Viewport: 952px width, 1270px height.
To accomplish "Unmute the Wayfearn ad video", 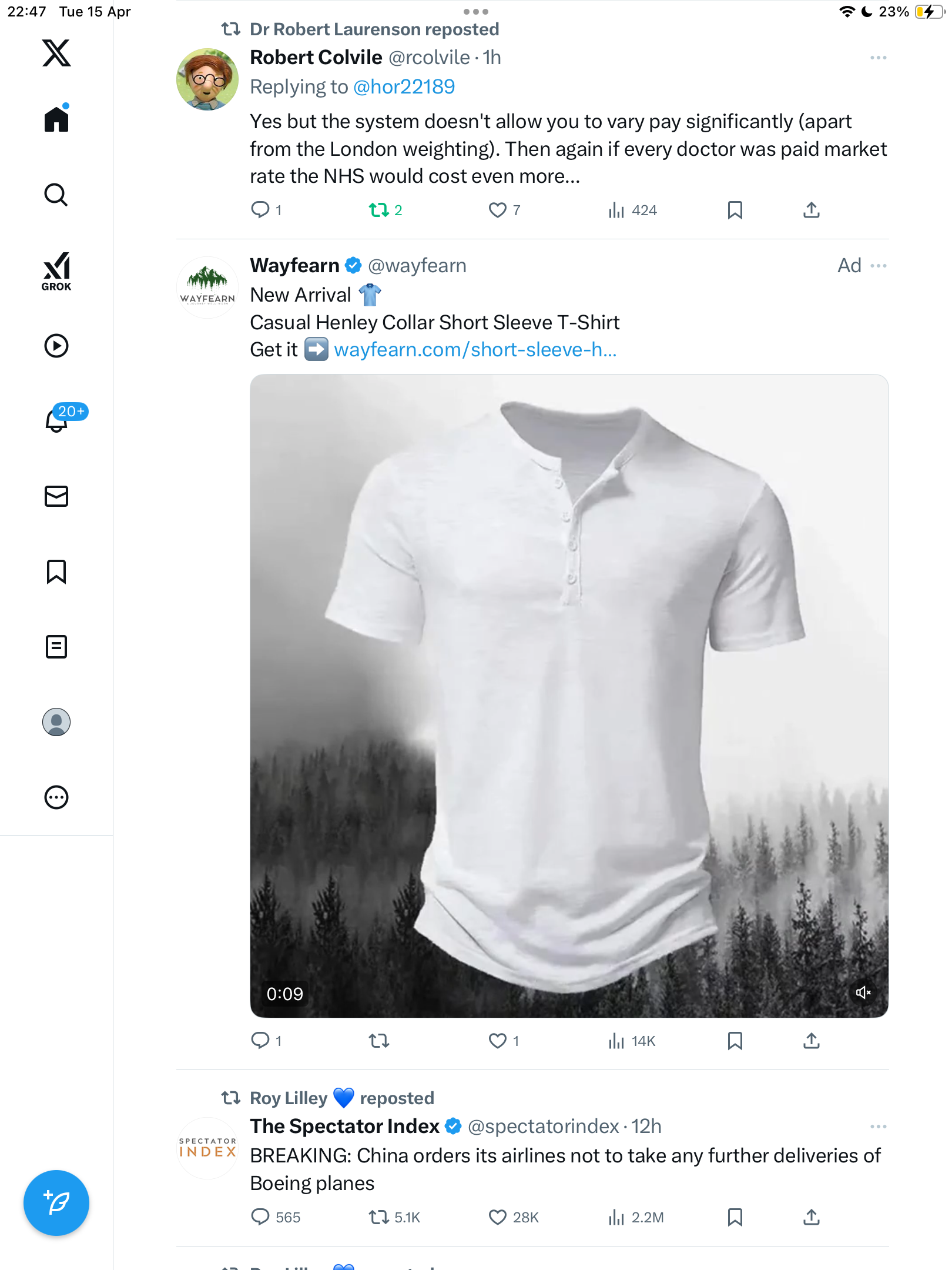I will point(863,992).
